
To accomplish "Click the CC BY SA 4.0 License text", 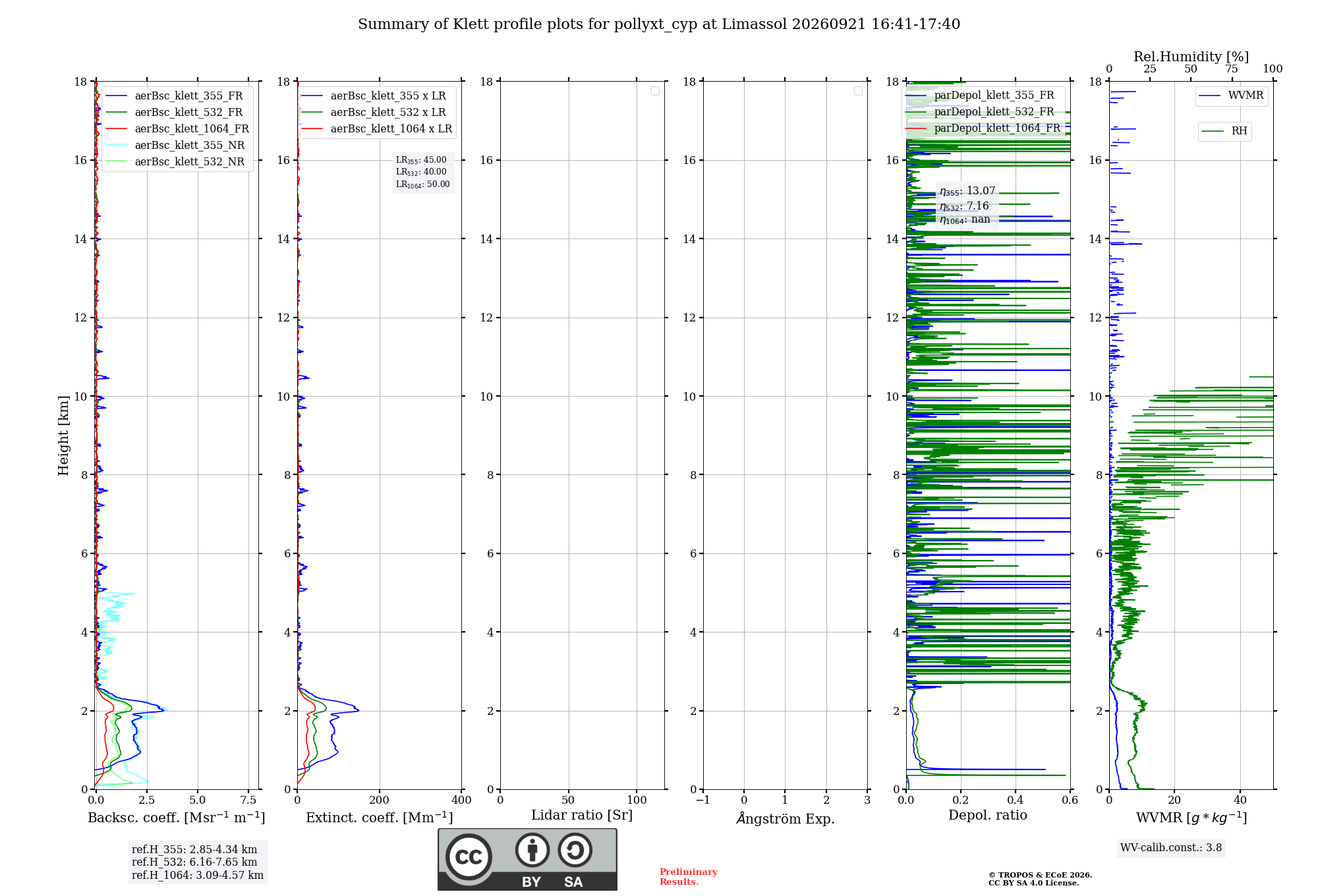I will 1034,883.
